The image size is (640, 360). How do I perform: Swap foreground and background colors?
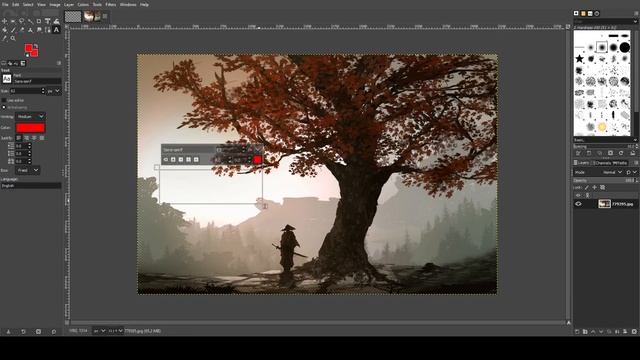[36, 45]
